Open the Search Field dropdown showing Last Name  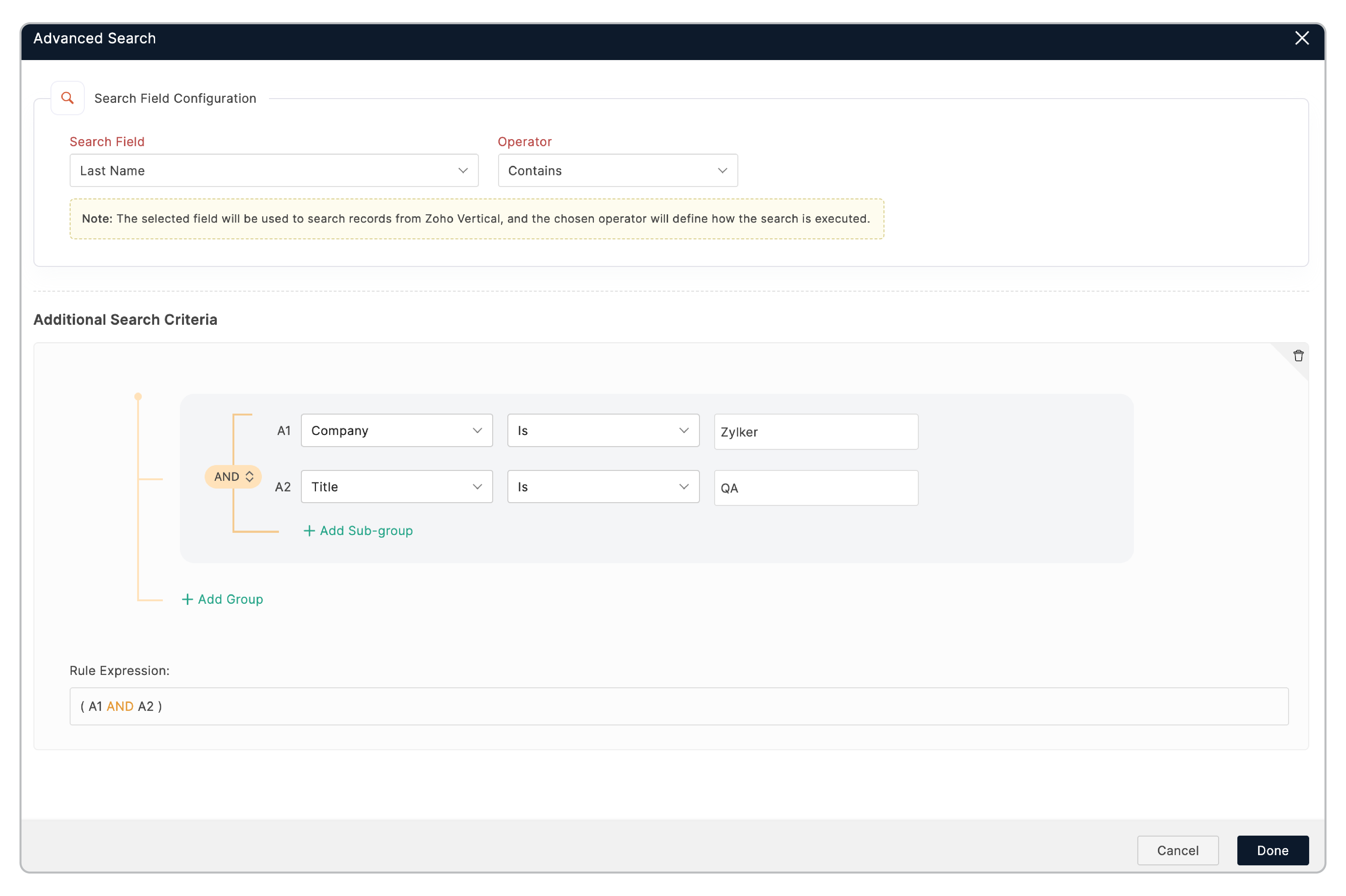point(274,170)
